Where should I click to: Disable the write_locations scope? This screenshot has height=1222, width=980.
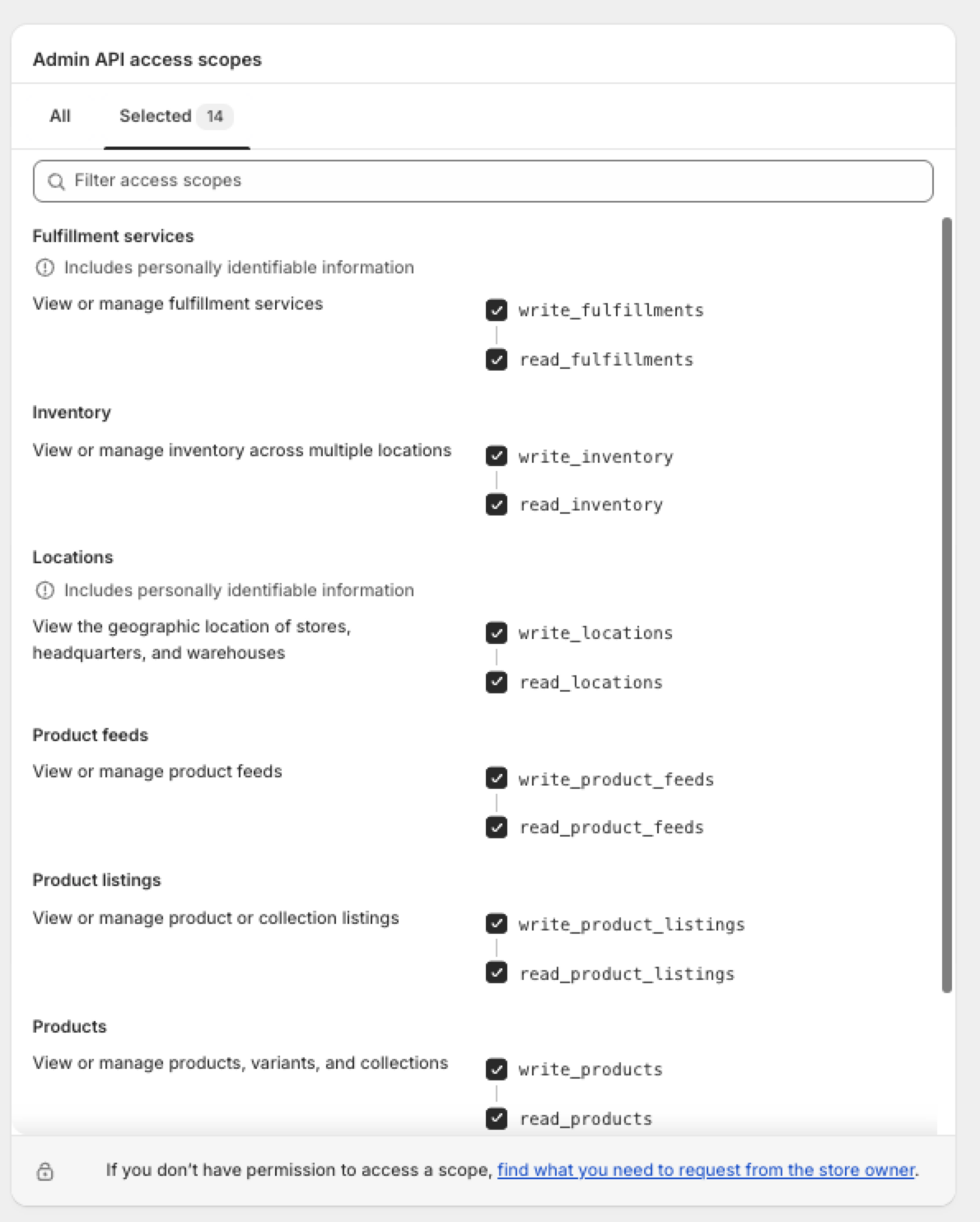point(497,633)
